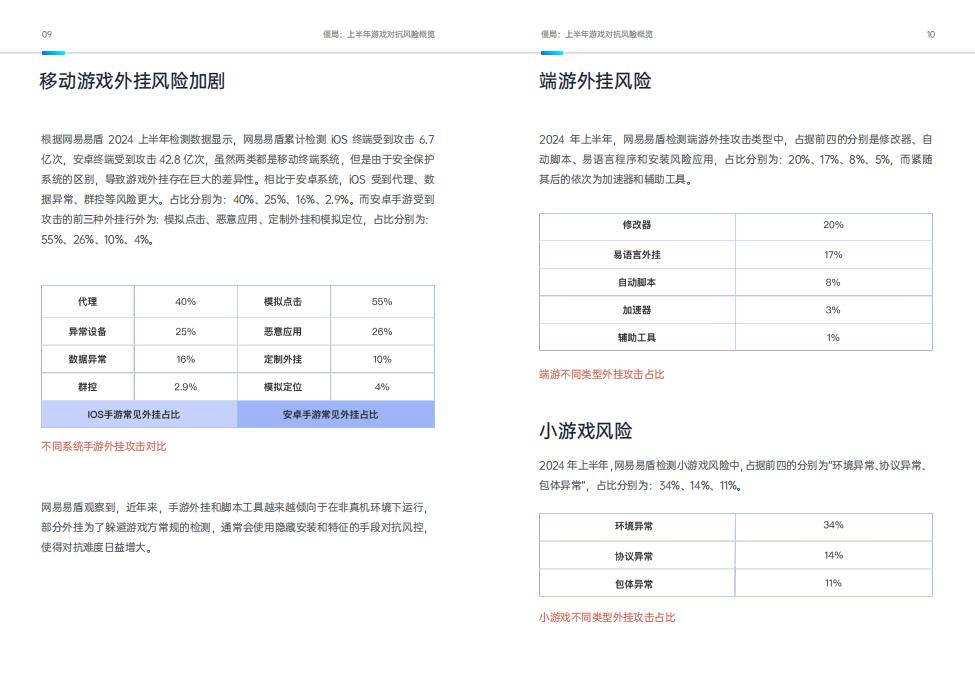The width and height of the screenshot is (975, 687).
Task: Select the 自动脚本 table cell
Action: tap(637, 282)
